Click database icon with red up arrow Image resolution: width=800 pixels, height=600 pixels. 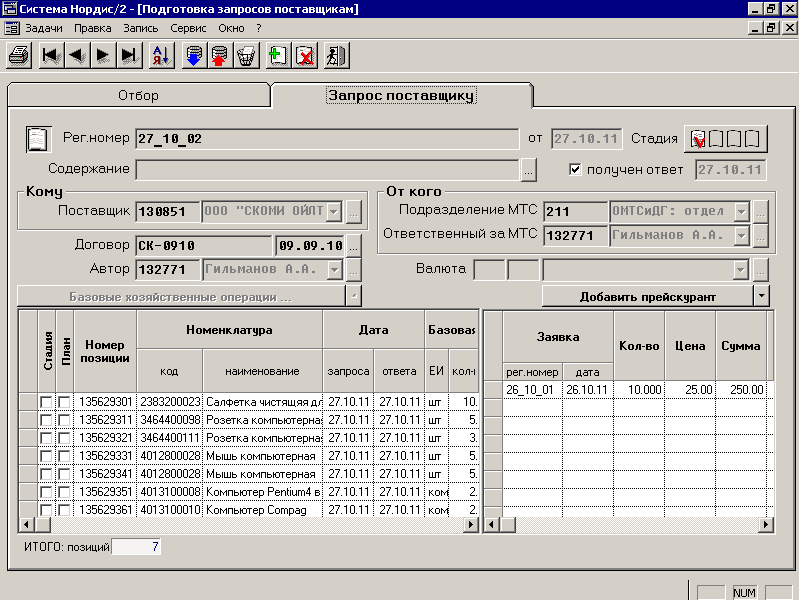coord(220,55)
